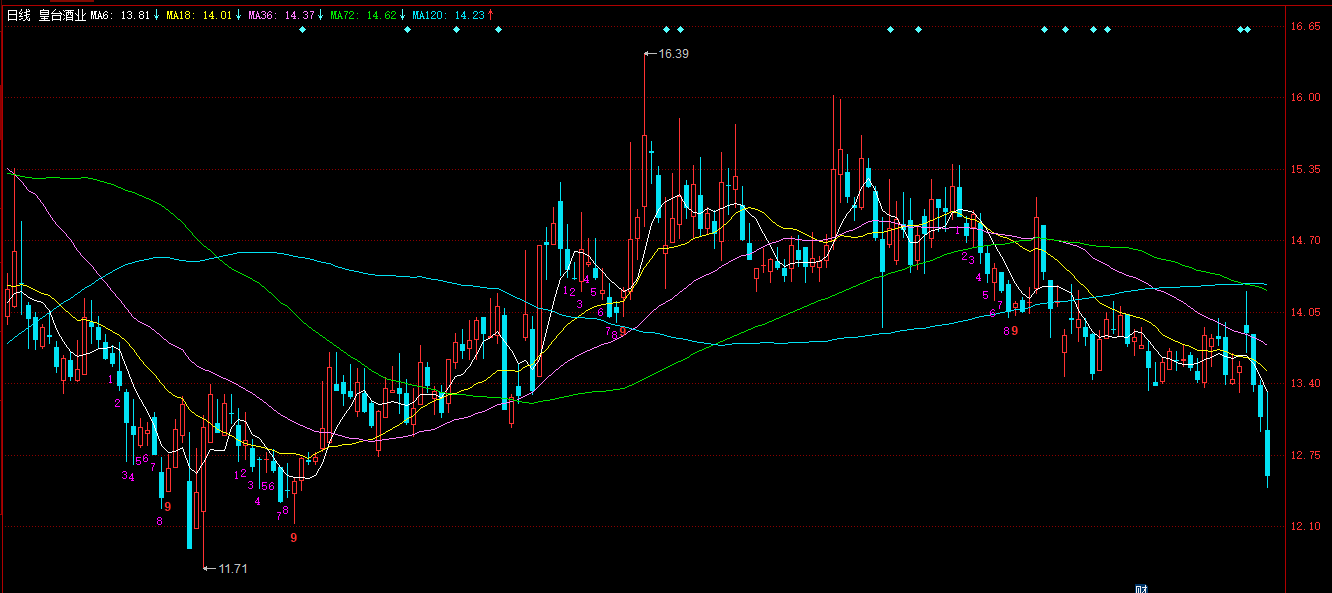
Task: Click the 16.65 price on the axis
Action: pos(1305,28)
